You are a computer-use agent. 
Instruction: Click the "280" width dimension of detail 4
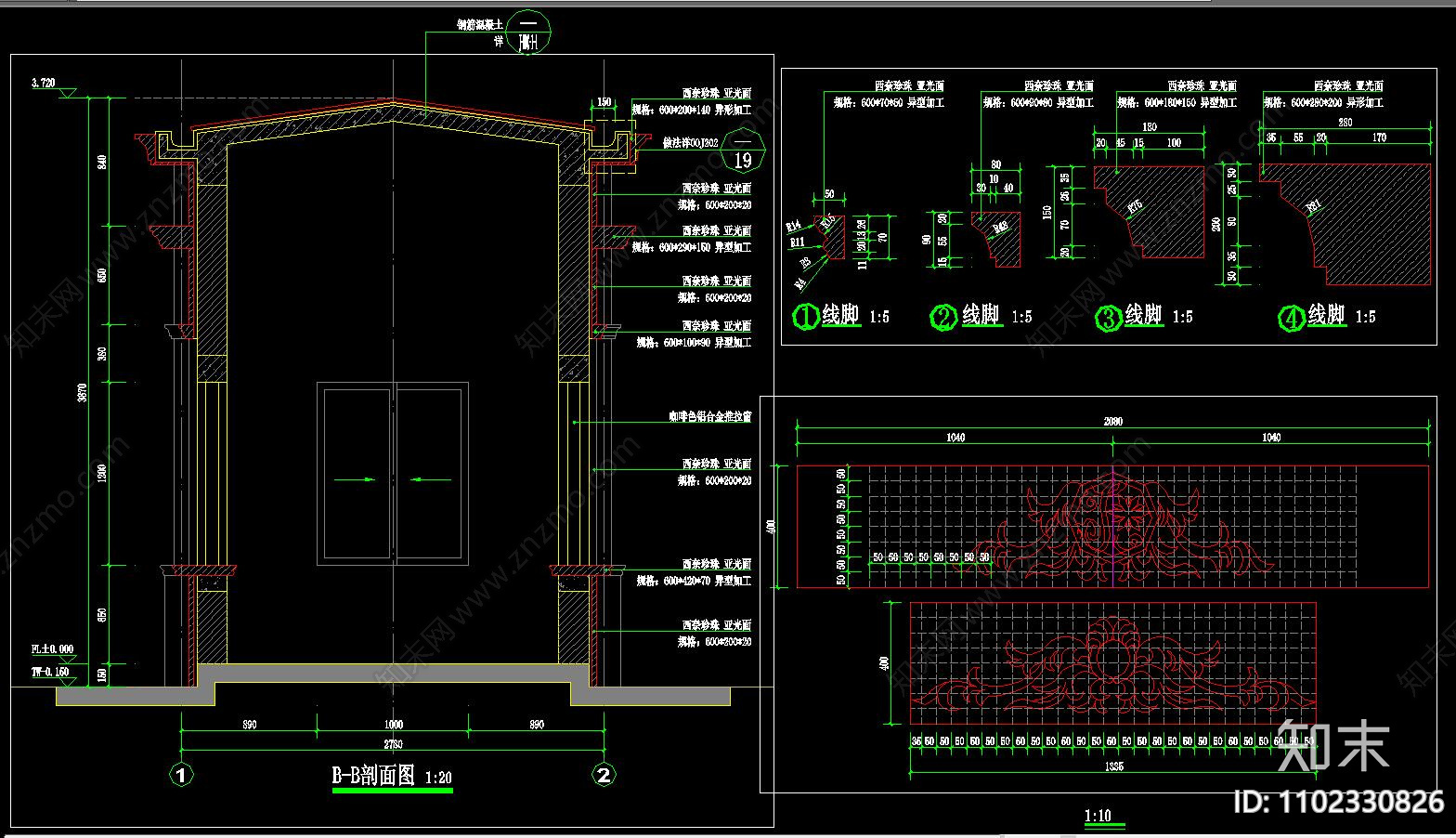click(x=1344, y=122)
